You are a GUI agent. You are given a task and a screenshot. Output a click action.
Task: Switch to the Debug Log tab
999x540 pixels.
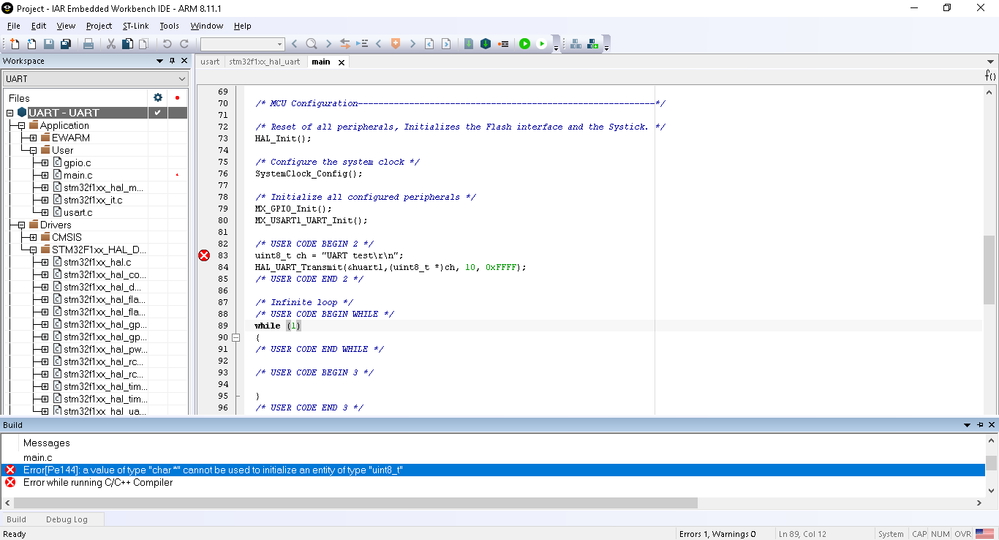pos(66,519)
